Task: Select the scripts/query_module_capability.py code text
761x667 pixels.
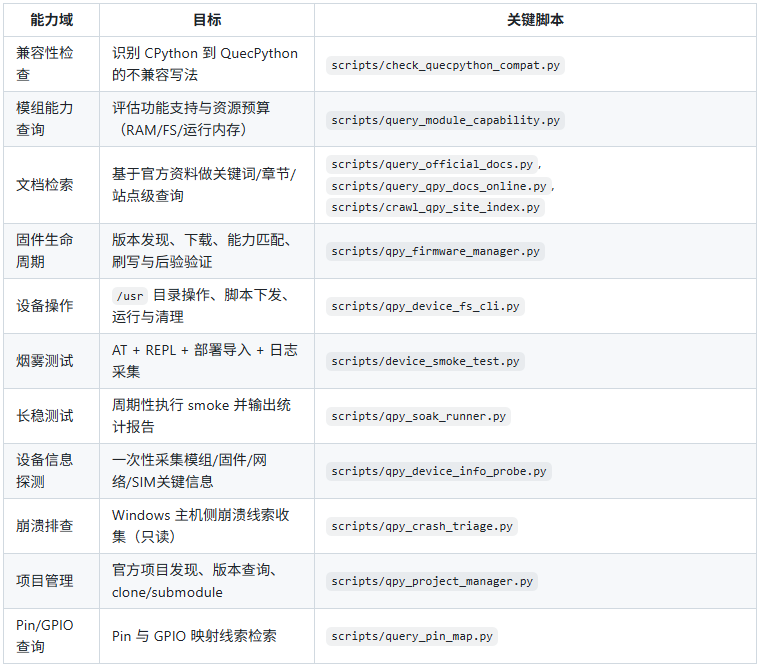Action: [446, 120]
